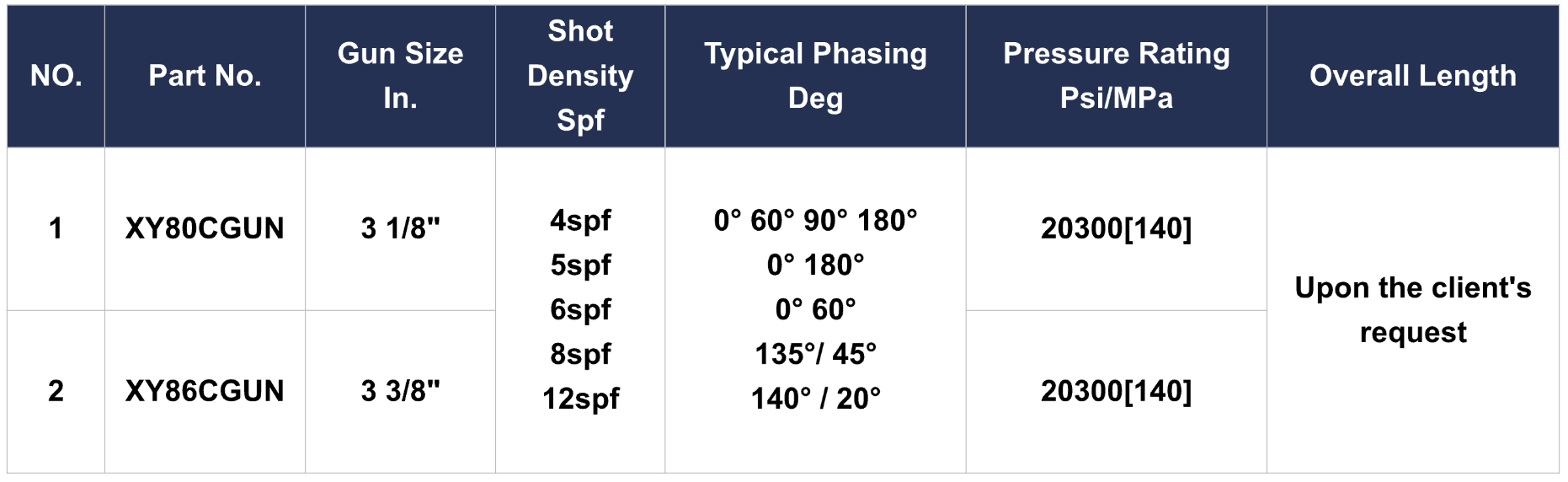This screenshot has height=482, width=1568.
Task: Click the 3 1/8" gun size cell
Action: 400,228
